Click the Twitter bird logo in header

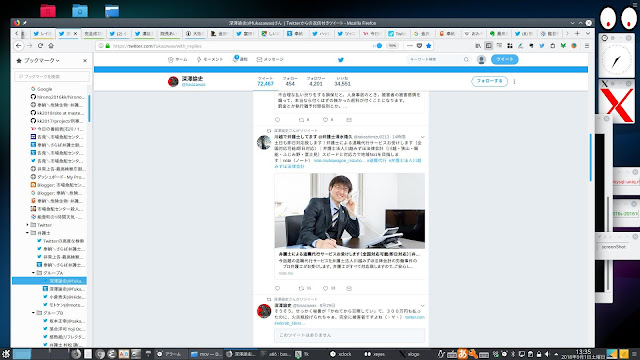click(x=341, y=60)
